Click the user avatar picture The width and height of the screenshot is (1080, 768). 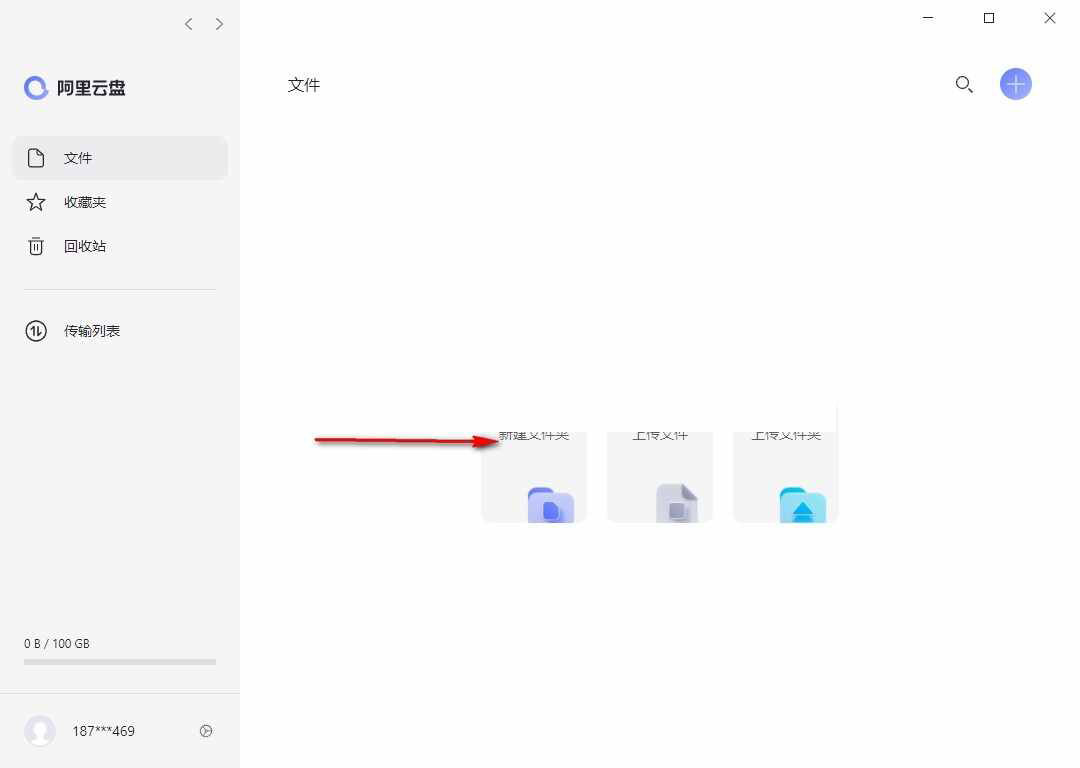tap(40, 731)
